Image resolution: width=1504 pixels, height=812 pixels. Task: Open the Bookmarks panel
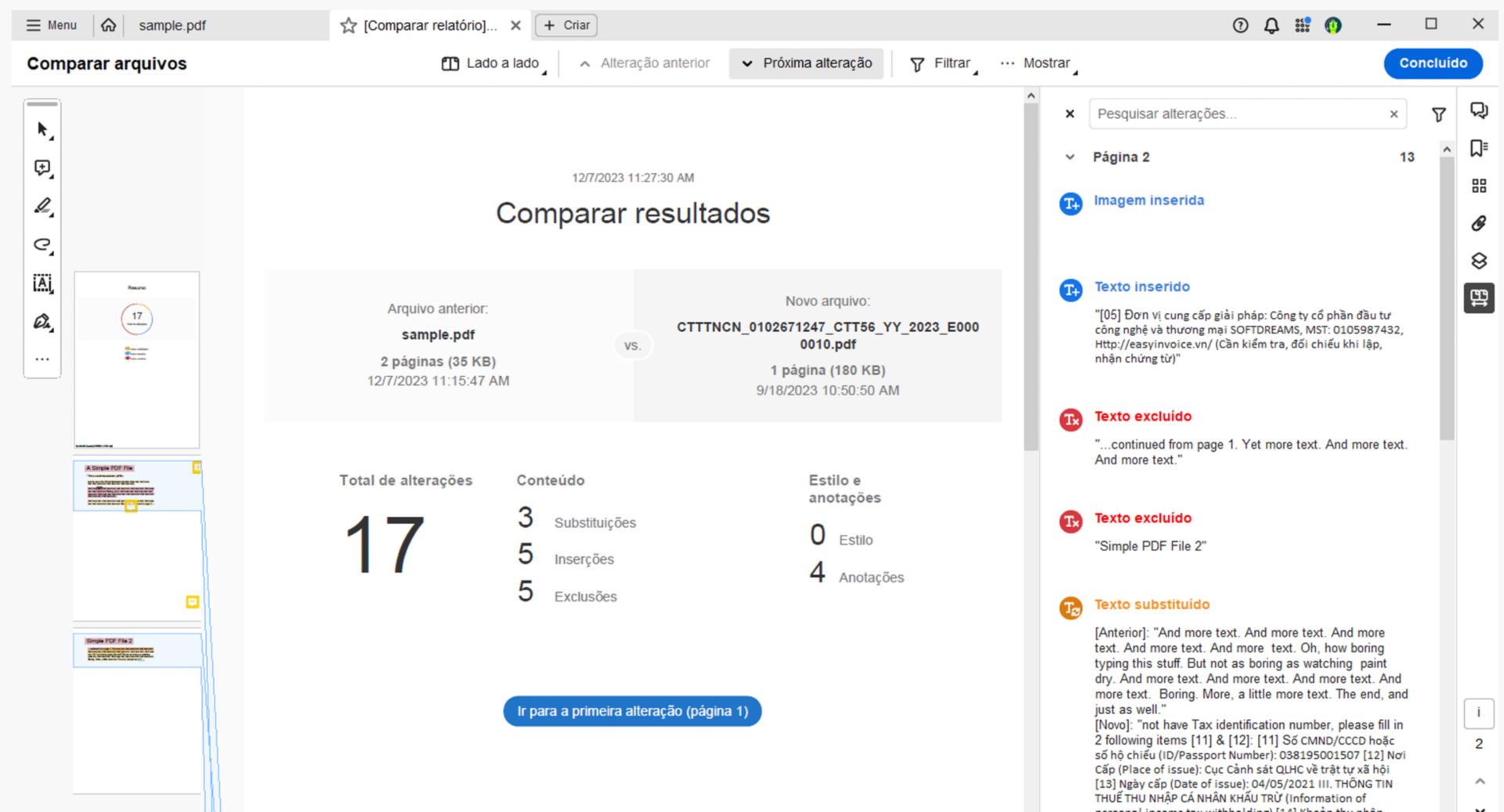(1480, 147)
